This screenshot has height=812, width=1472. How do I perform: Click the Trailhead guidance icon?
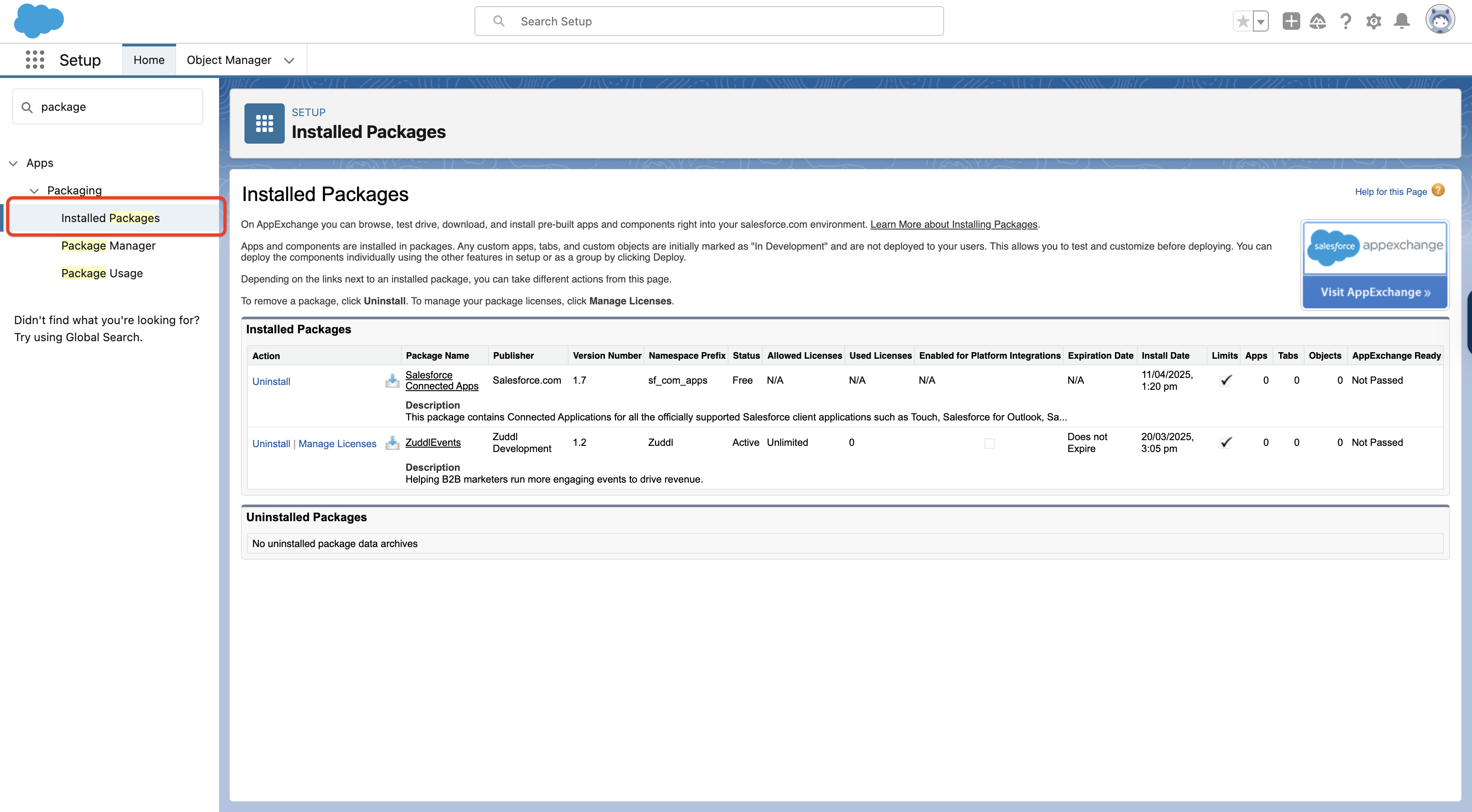tap(1318, 22)
